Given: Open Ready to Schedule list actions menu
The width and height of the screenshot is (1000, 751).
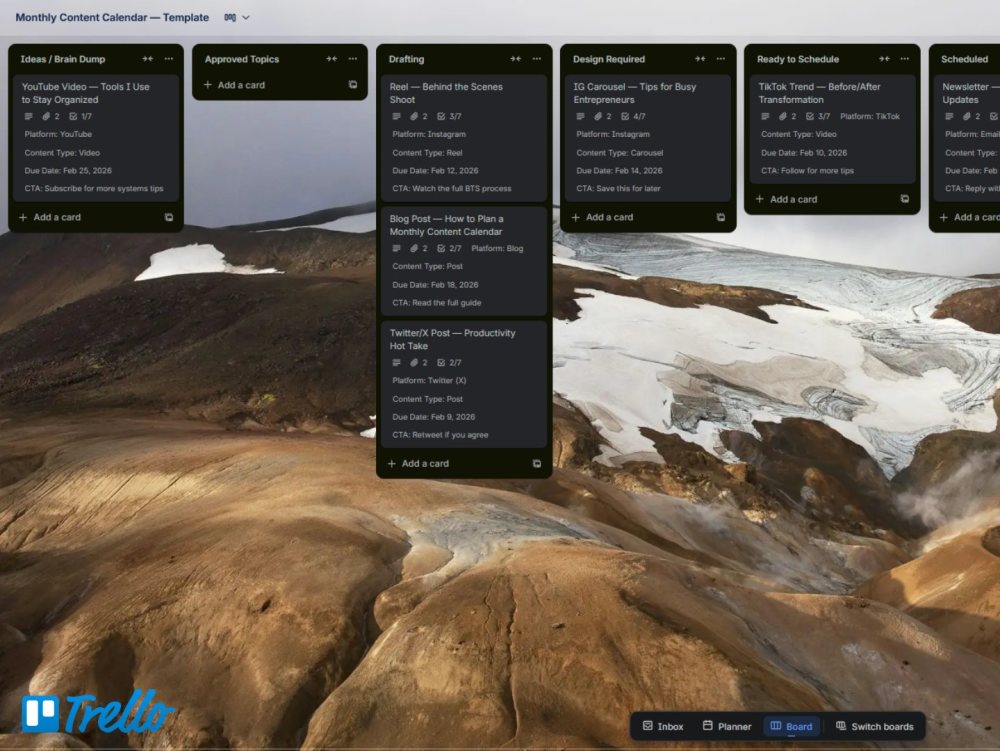Looking at the screenshot, I should tap(905, 59).
